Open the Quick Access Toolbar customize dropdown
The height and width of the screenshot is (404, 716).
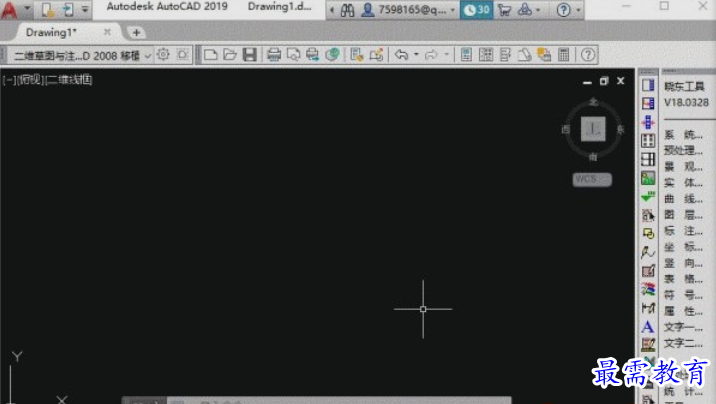coord(85,10)
